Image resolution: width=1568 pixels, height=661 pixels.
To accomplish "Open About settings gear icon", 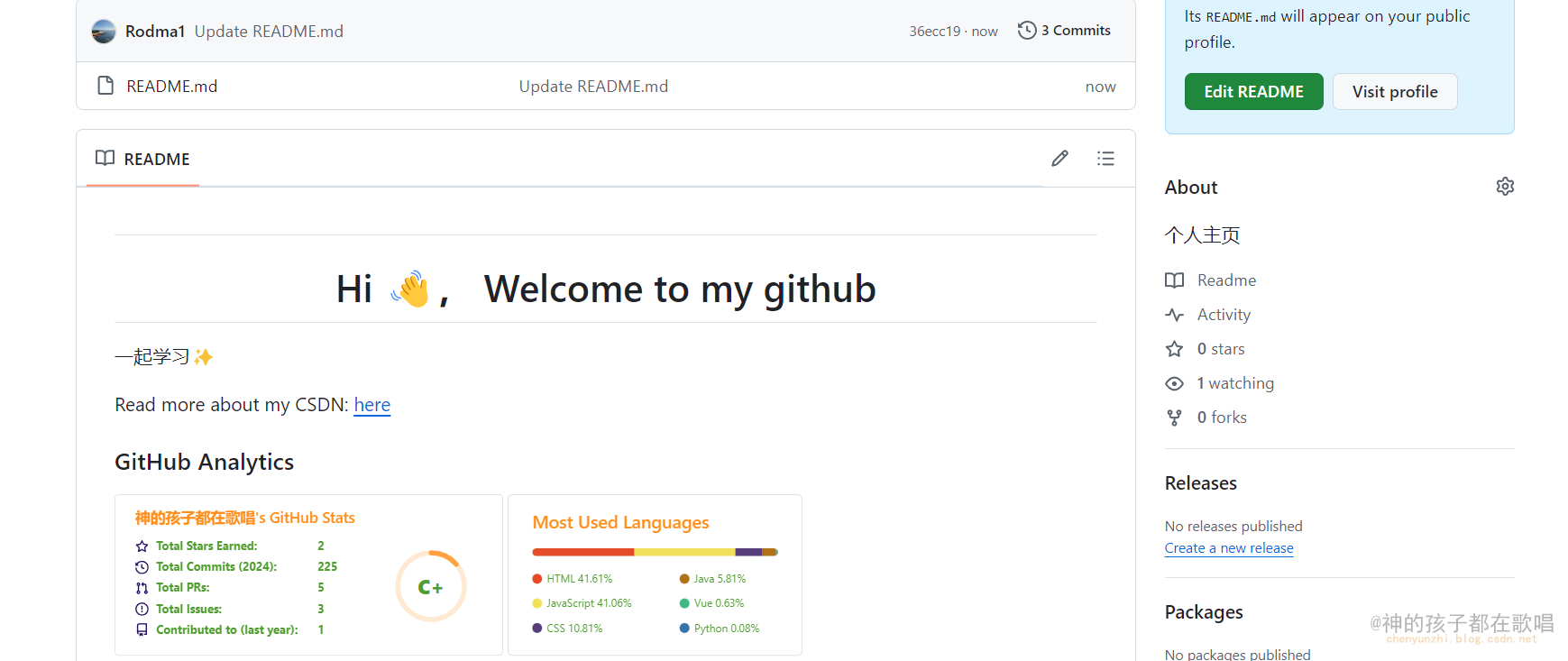I will [x=1505, y=187].
